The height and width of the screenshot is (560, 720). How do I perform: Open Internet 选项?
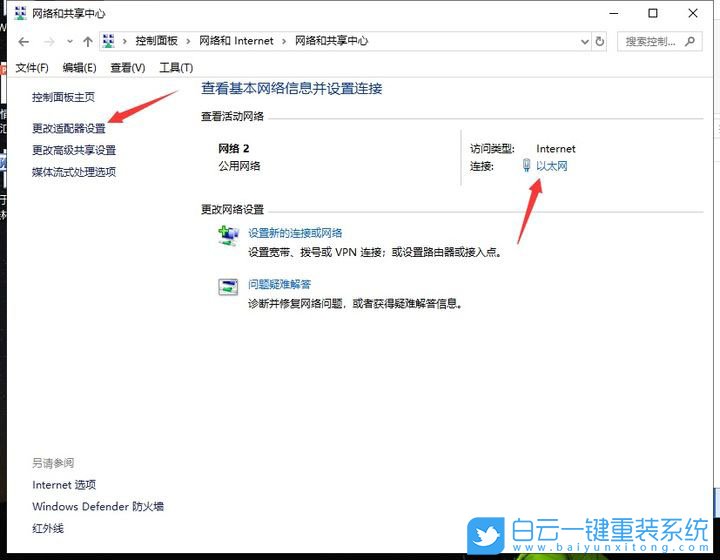click(x=64, y=485)
